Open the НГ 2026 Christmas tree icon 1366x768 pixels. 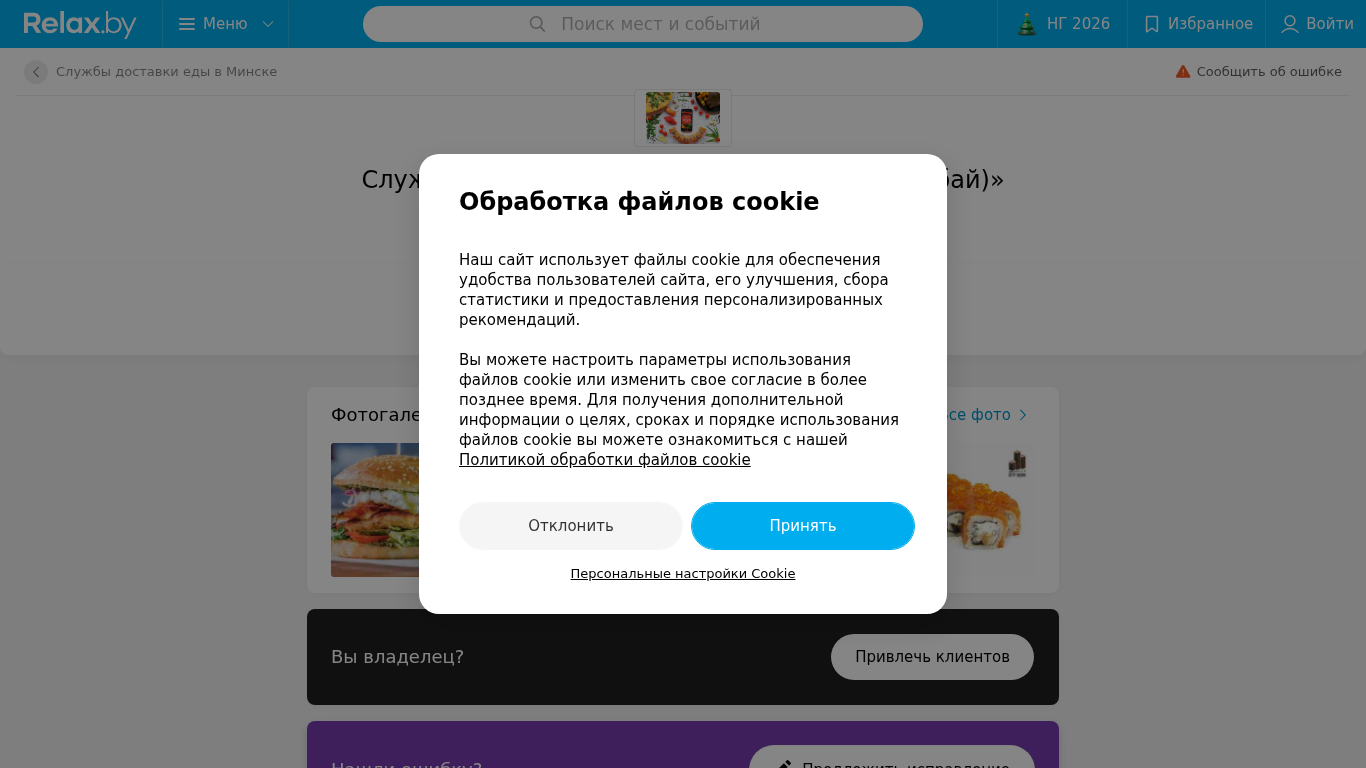[x=1027, y=24]
